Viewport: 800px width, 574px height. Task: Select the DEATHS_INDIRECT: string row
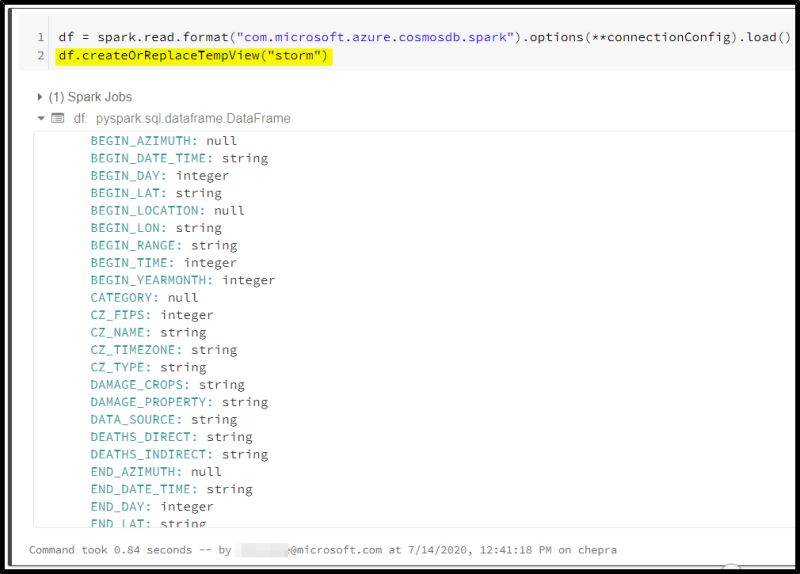(179, 454)
